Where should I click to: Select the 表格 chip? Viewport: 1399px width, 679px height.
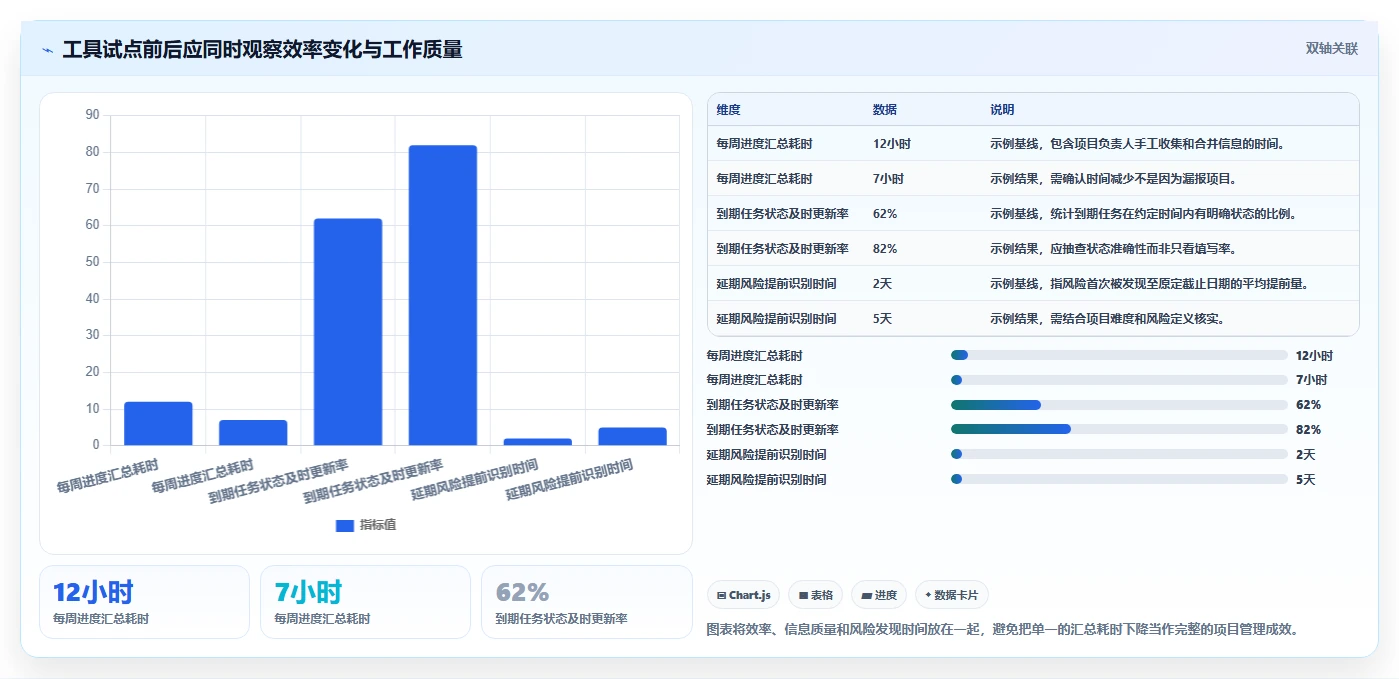[x=815, y=595]
